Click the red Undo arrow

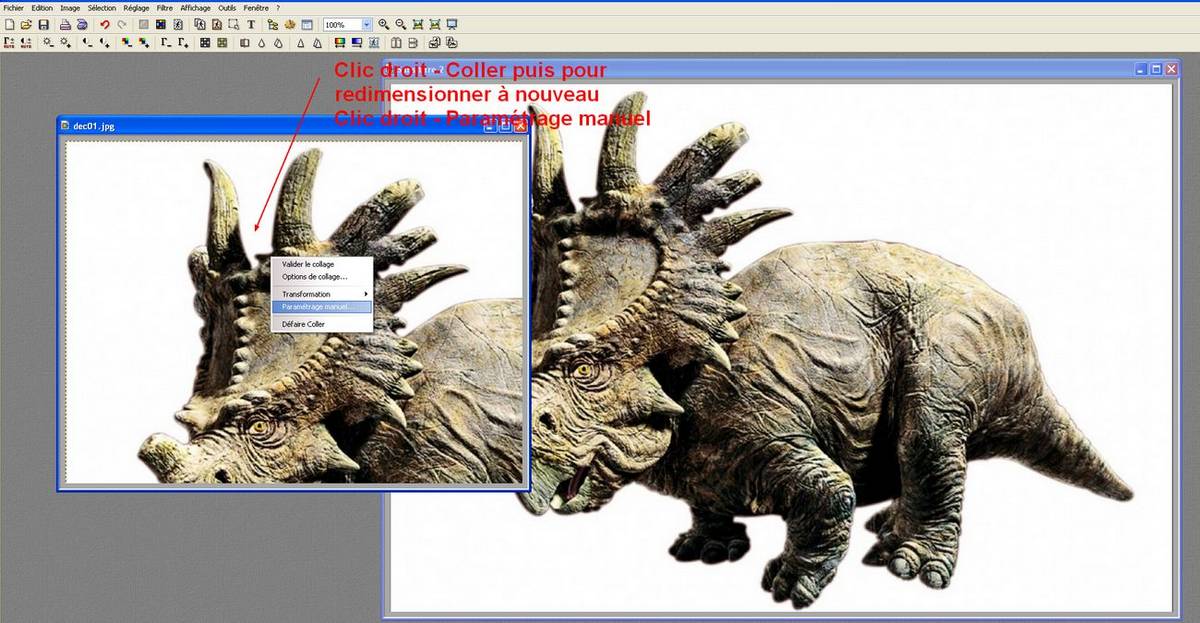click(x=104, y=24)
